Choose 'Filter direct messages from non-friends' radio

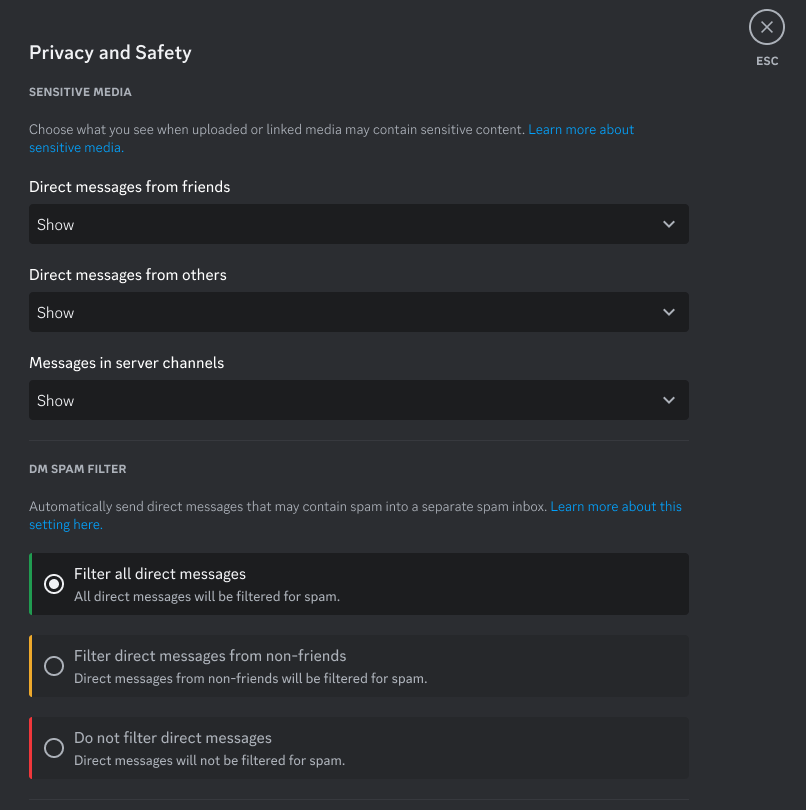pos(54,666)
